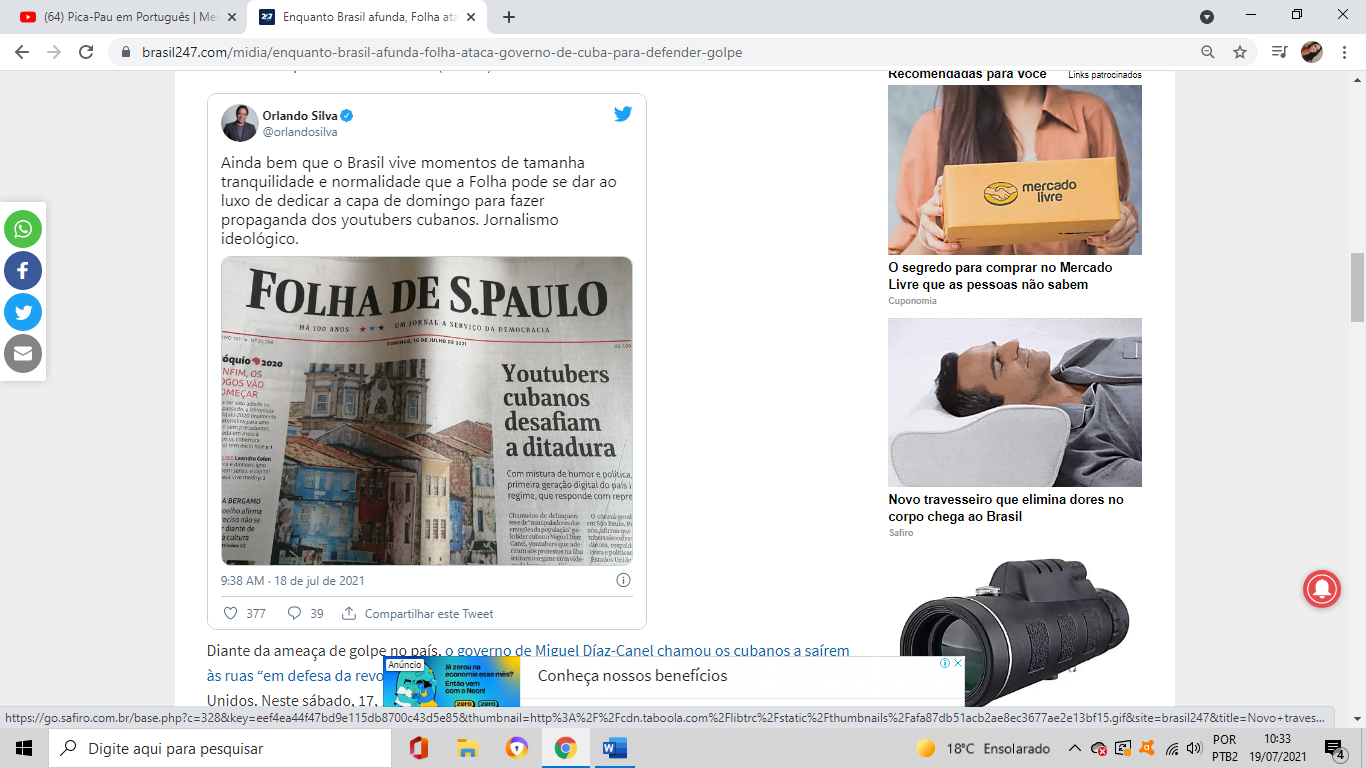Click Orlando Silva profile avatar
The height and width of the screenshot is (768, 1366).
[240, 123]
